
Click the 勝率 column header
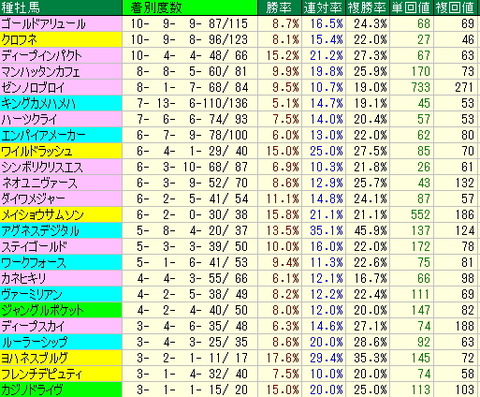[x=279, y=8]
